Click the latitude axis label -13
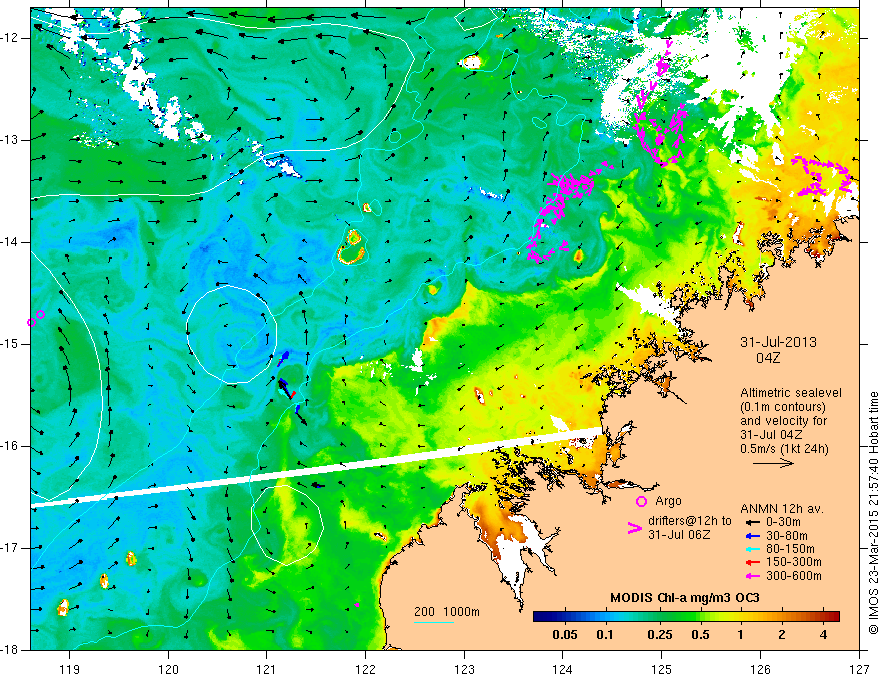 tap(10, 140)
